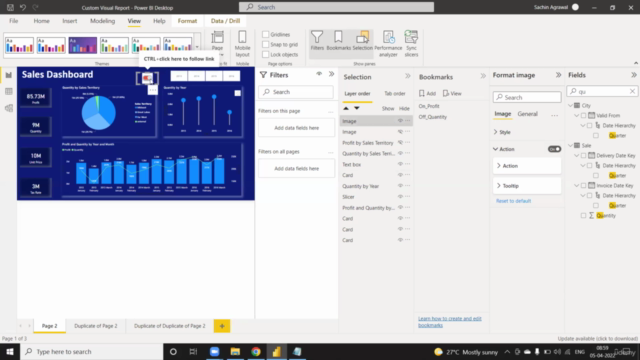The image size is (640, 360).
Task: Collapse the City table in Fields
Action: [571, 105]
